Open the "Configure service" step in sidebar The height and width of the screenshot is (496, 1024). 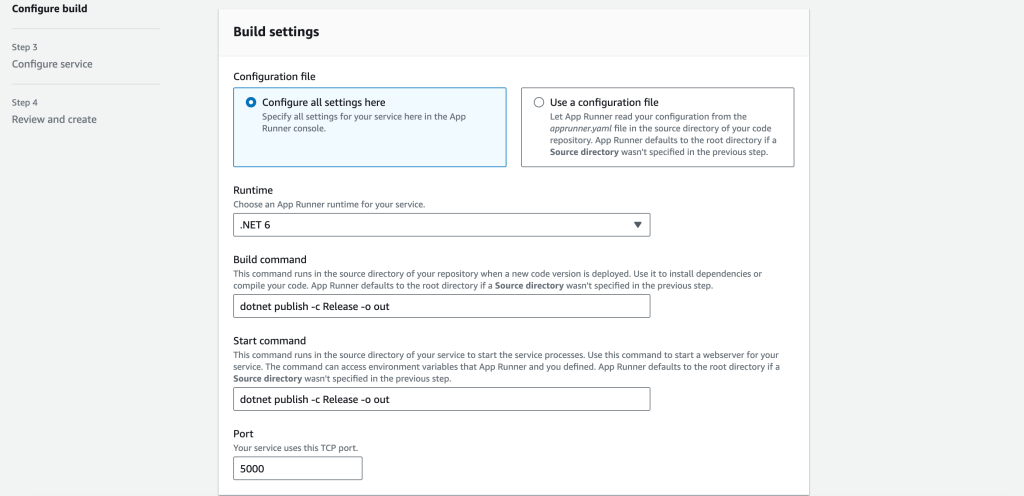52,64
